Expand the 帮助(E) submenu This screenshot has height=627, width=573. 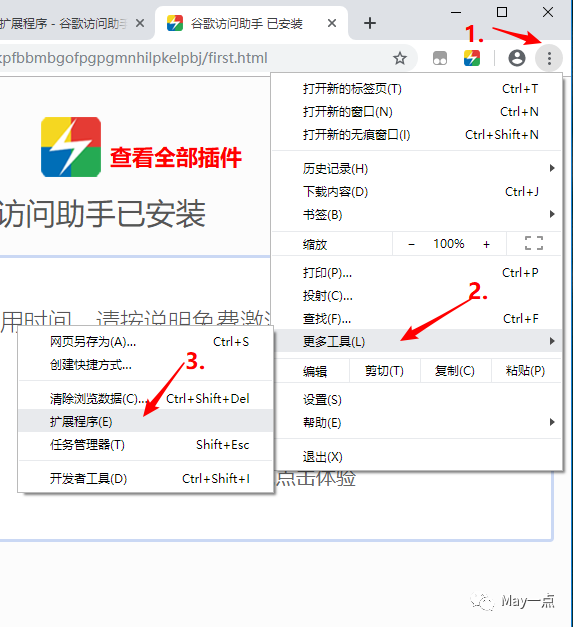(x=417, y=422)
